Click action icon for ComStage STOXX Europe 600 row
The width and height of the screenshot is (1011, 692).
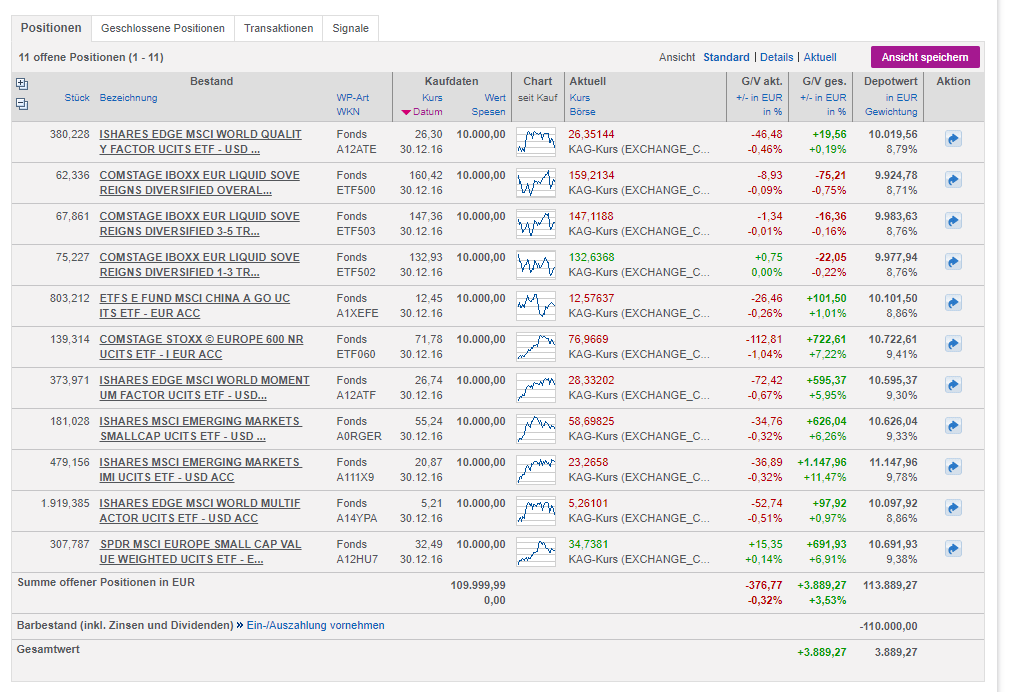(x=953, y=344)
